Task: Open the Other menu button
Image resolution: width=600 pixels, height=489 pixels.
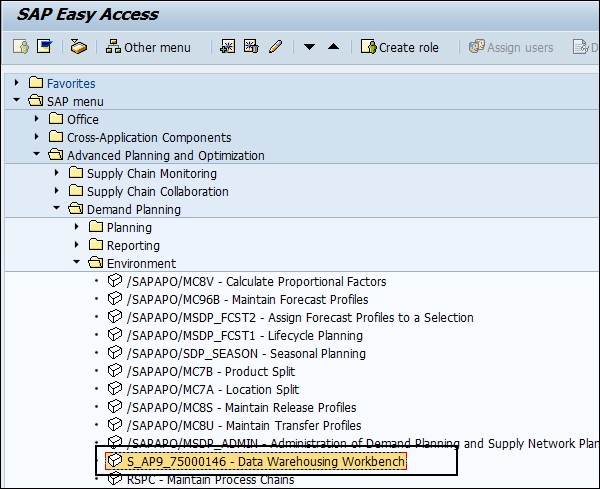Action: (147, 47)
